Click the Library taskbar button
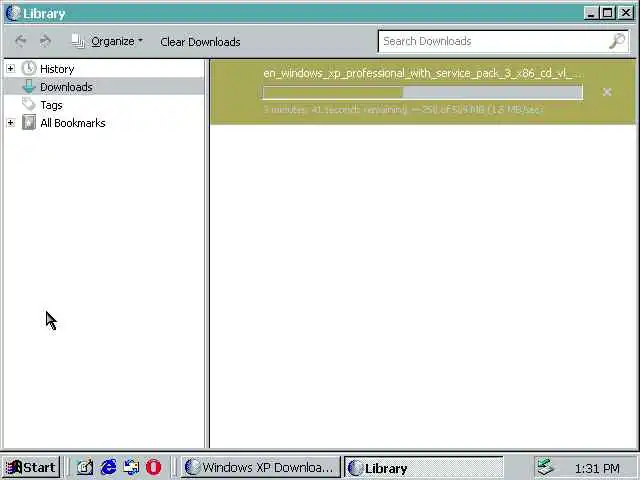Image resolution: width=640 pixels, height=480 pixels. click(424, 468)
